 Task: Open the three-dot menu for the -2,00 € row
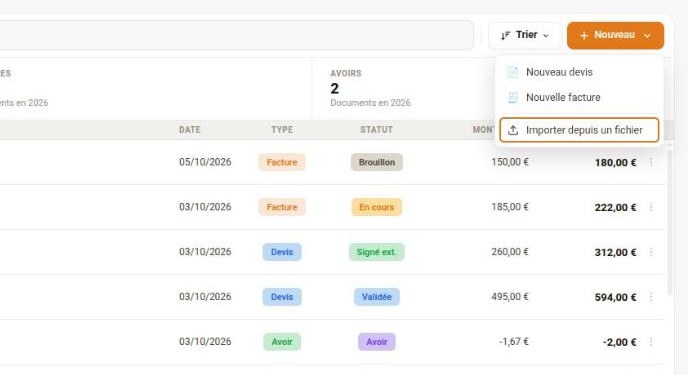click(651, 342)
